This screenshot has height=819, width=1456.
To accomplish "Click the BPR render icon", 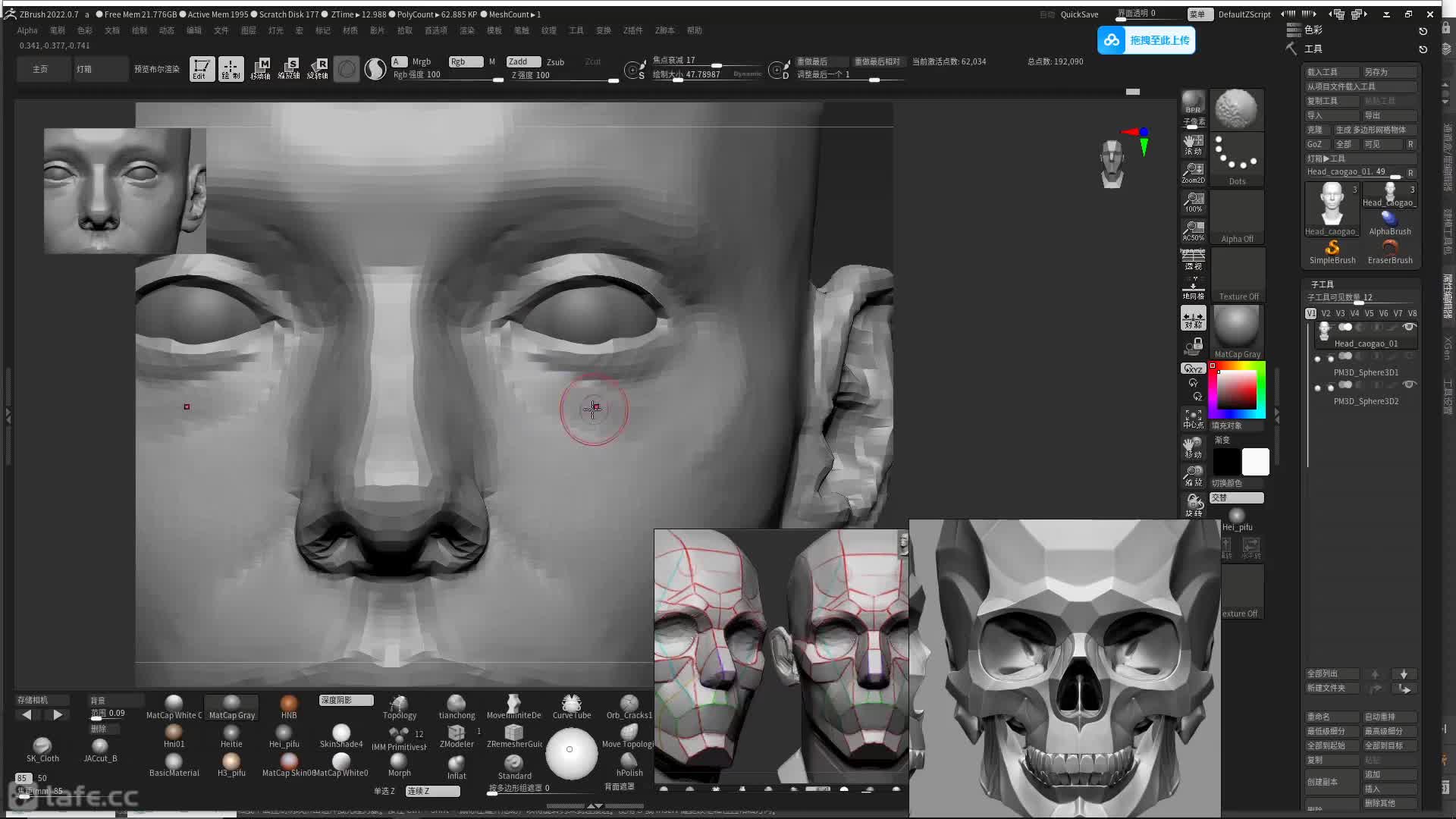I will click(x=1193, y=103).
